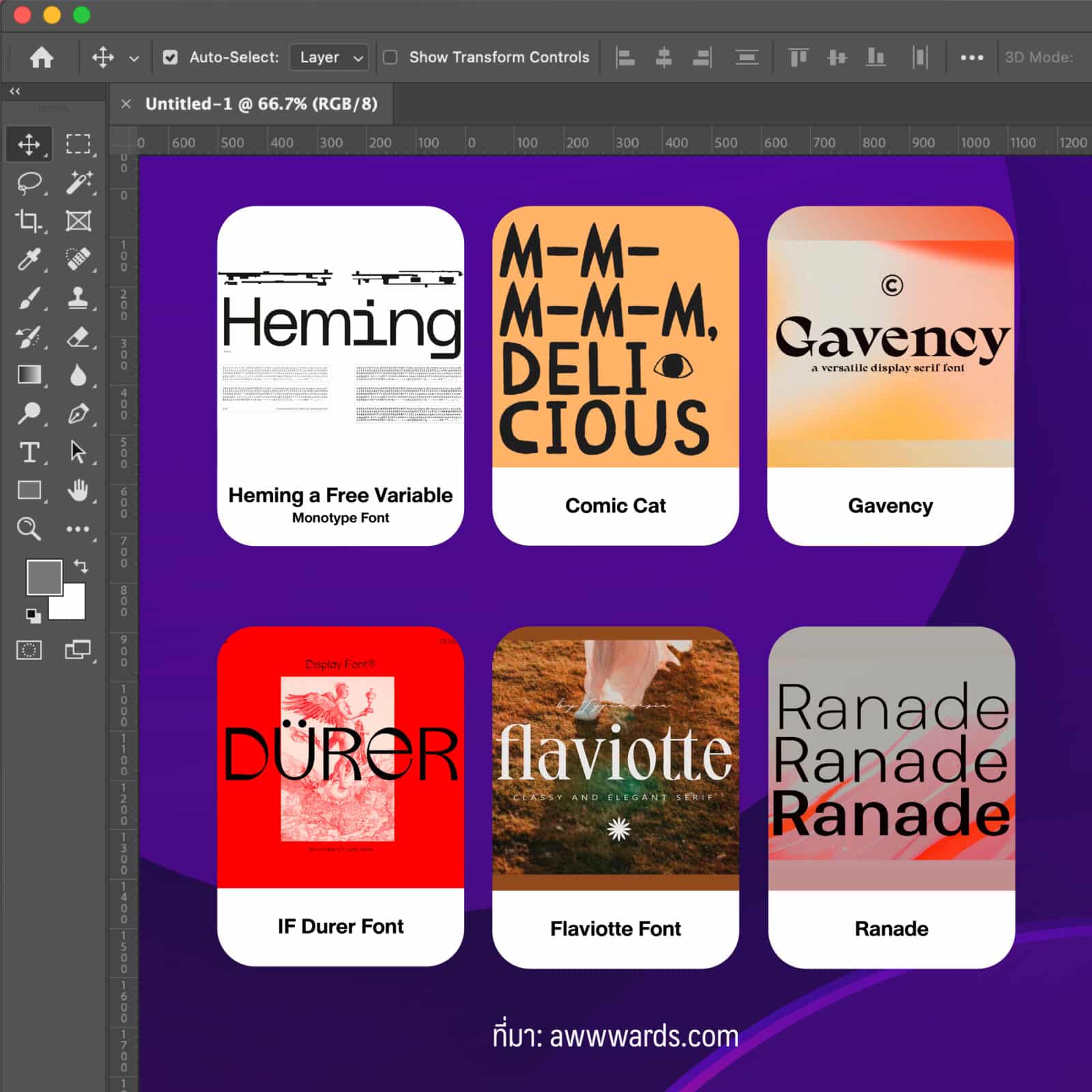Pick the Crop tool
The image size is (1092, 1092).
pyautogui.click(x=29, y=221)
